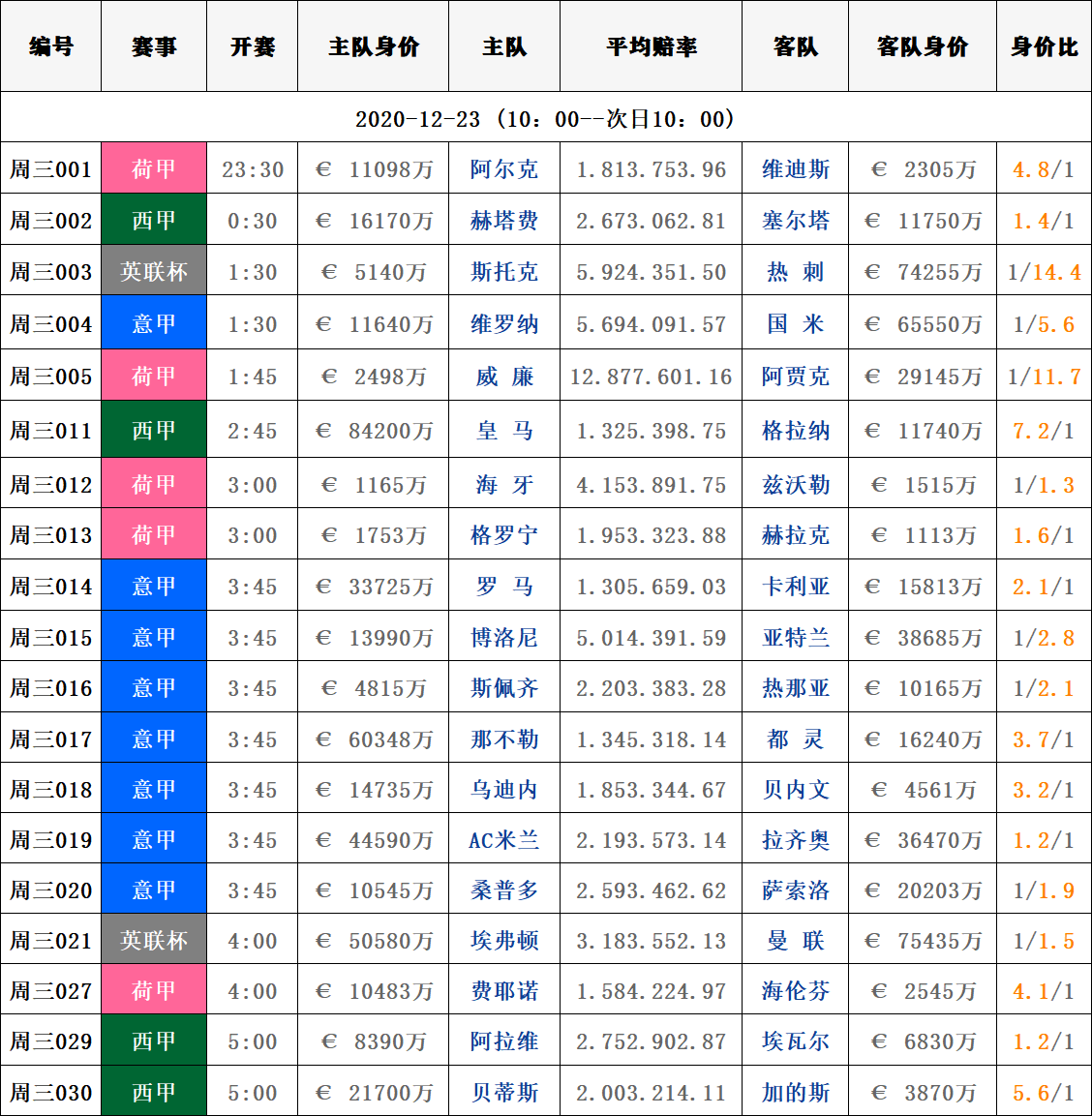
Task: Click green 西甲 tag in row 周三002
Action: pyautogui.click(x=154, y=221)
